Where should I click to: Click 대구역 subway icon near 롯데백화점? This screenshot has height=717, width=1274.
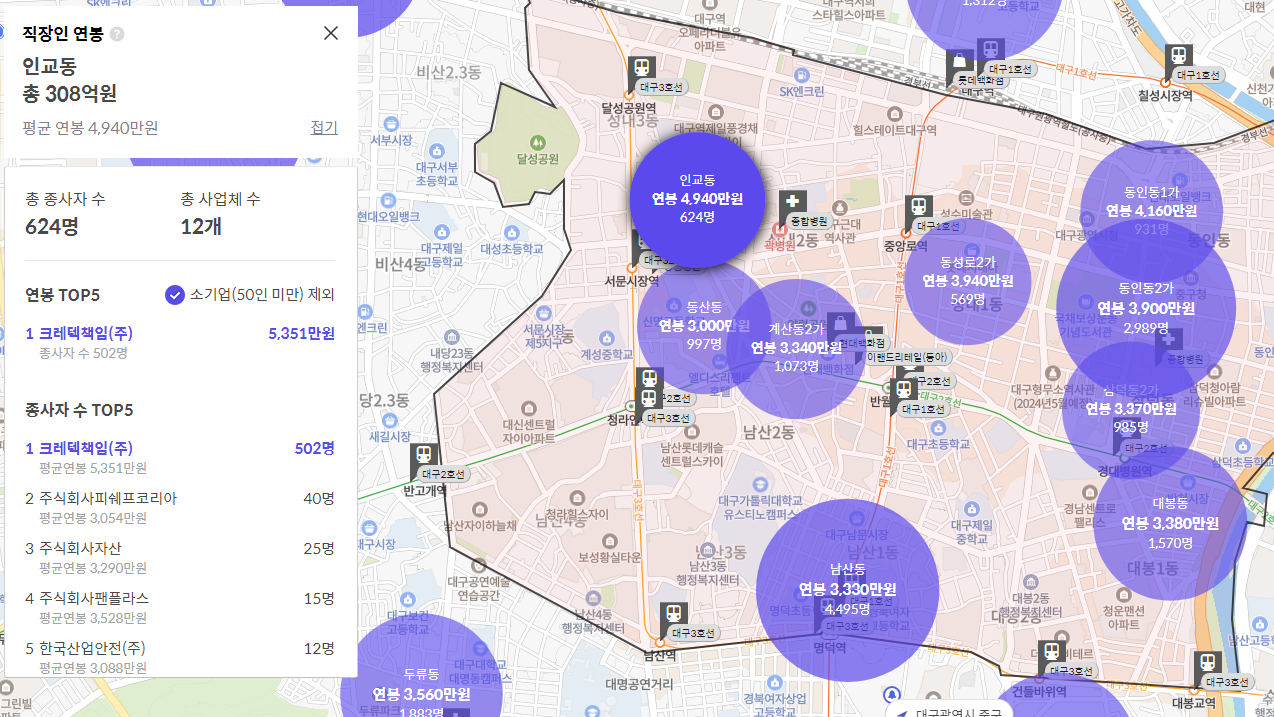(x=991, y=51)
